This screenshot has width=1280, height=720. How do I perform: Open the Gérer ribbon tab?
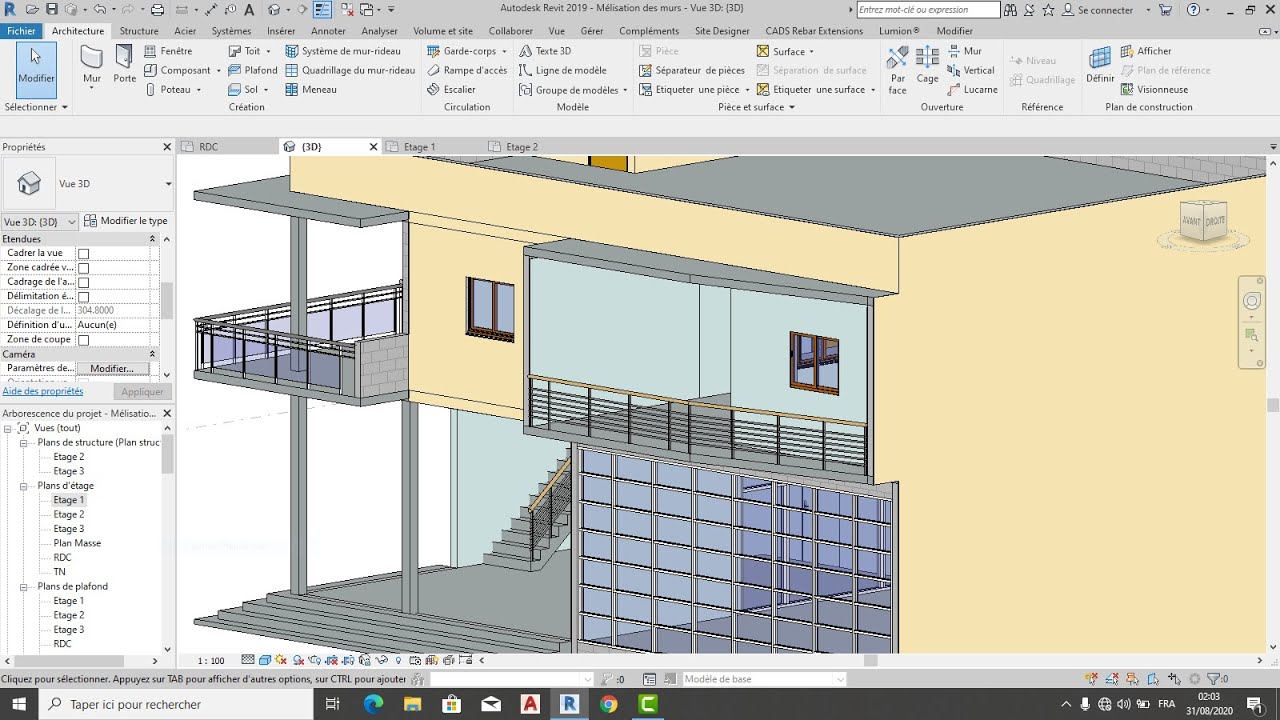(x=592, y=31)
